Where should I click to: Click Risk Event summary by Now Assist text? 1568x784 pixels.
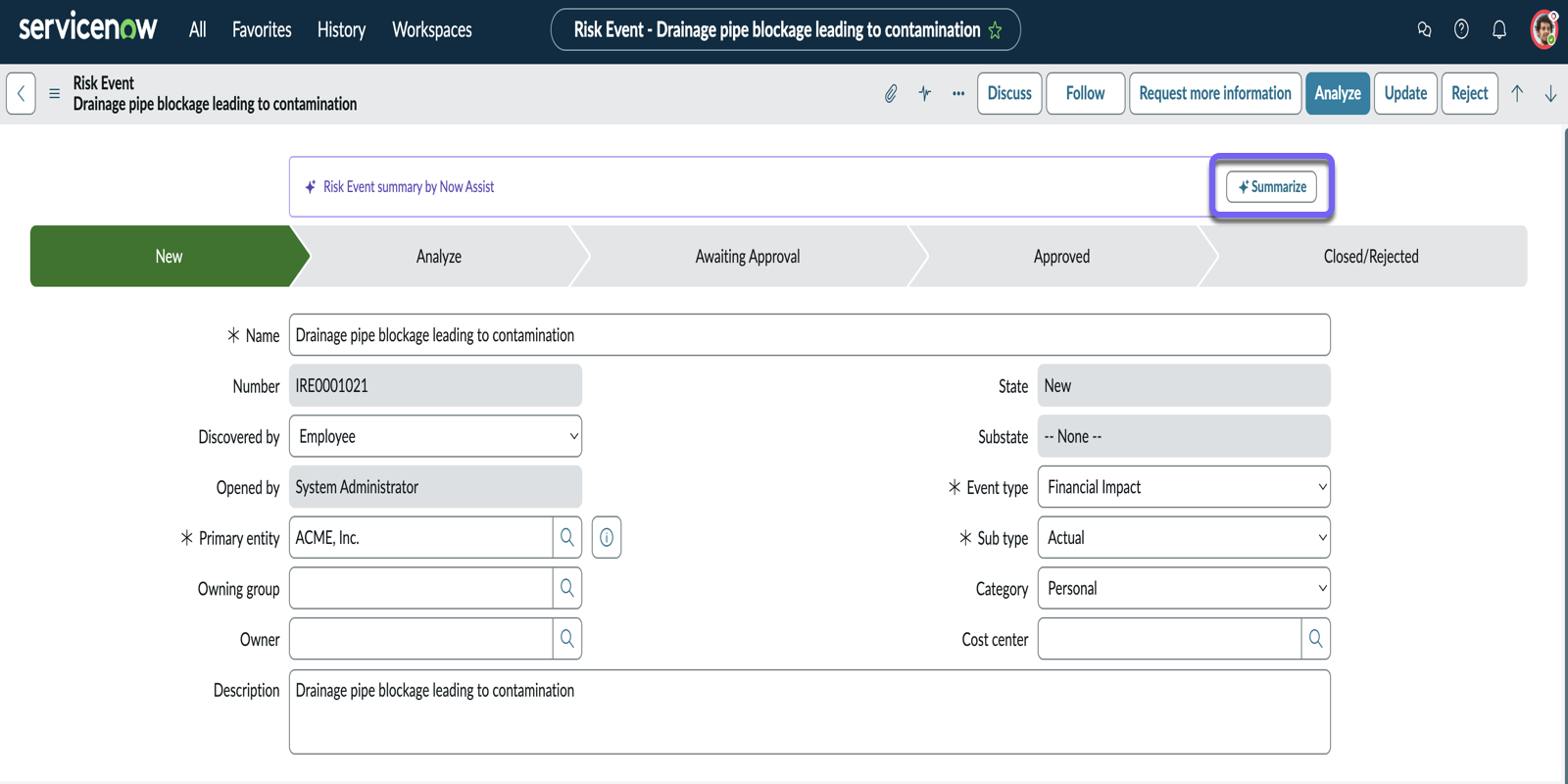coord(409,186)
